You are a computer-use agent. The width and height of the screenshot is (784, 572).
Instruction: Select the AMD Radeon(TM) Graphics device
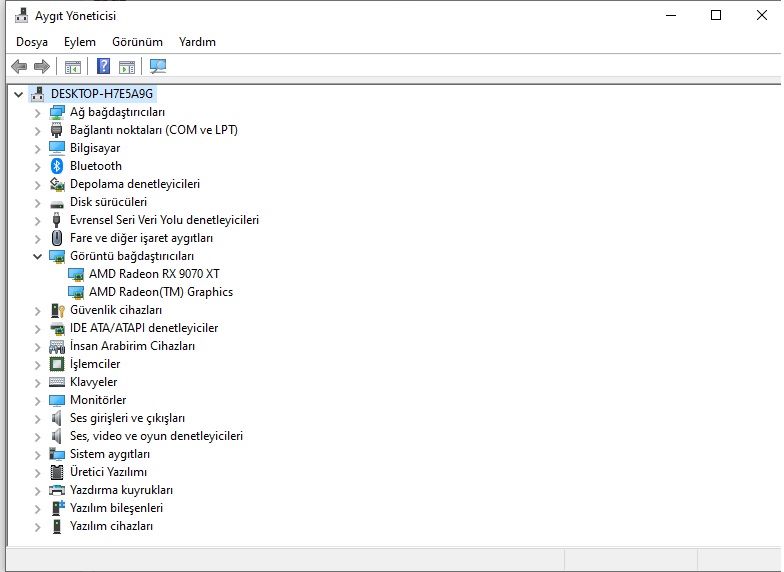tap(161, 292)
